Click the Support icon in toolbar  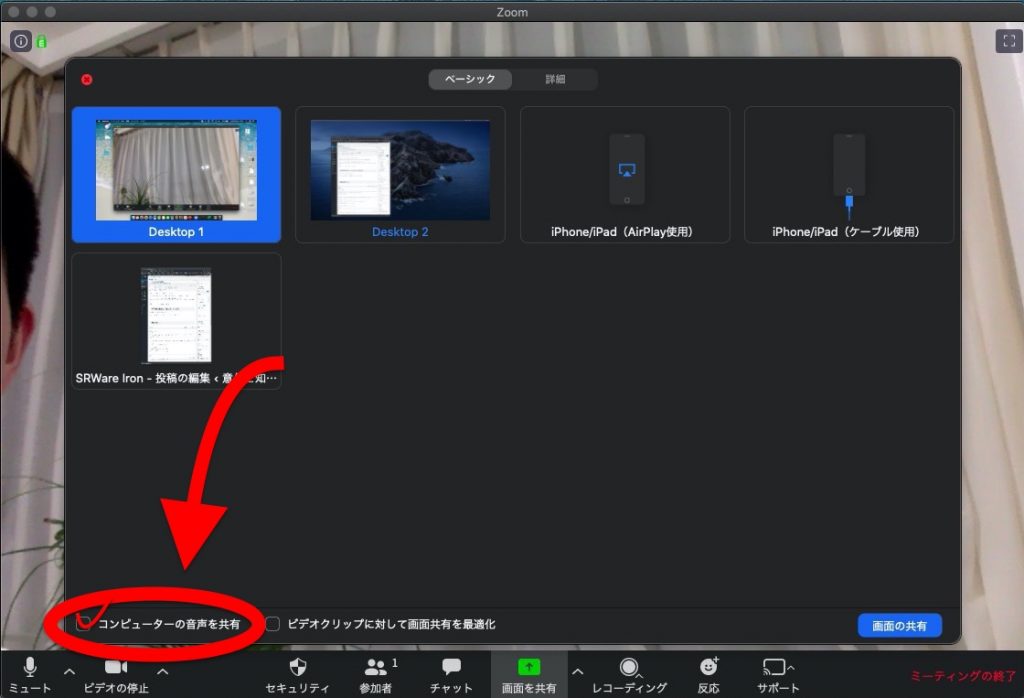(x=775, y=667)
